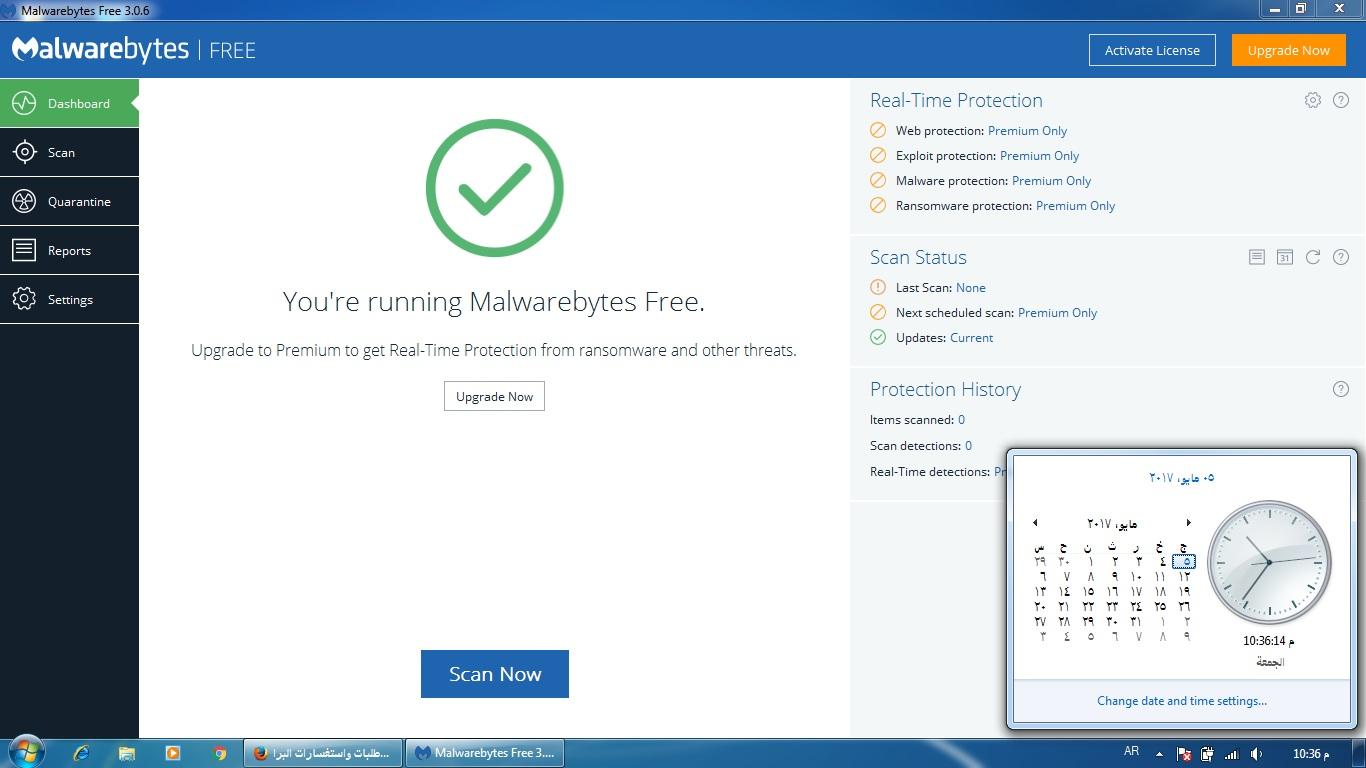Go to next month in calendar popup

point(1188,523)
